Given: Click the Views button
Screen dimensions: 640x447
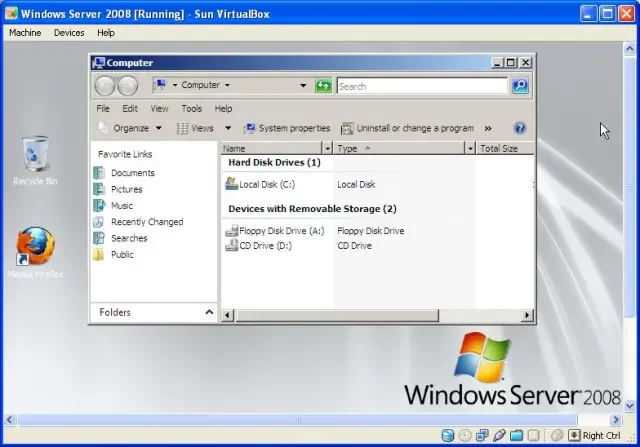Looking at the screenshot, I should (195, 128).
